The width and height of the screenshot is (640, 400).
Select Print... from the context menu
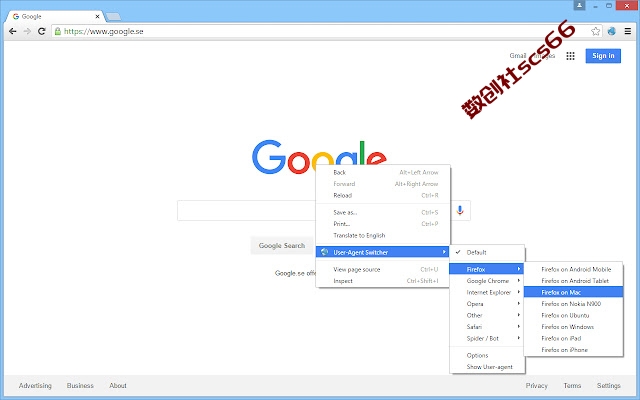pos(383,224)
